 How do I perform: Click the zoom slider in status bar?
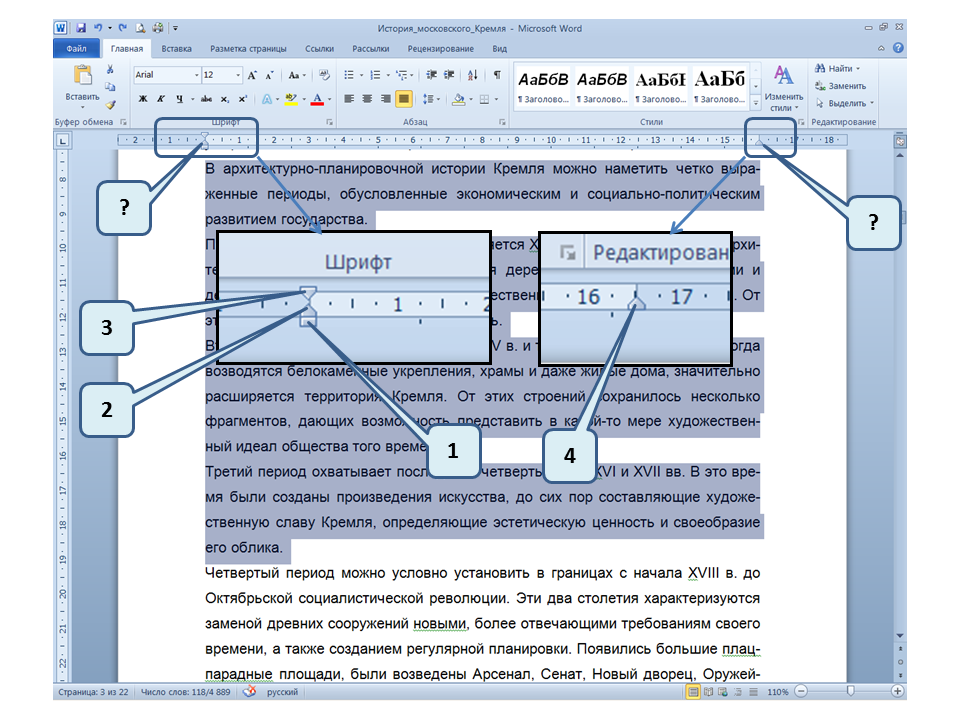click(850, 692)
